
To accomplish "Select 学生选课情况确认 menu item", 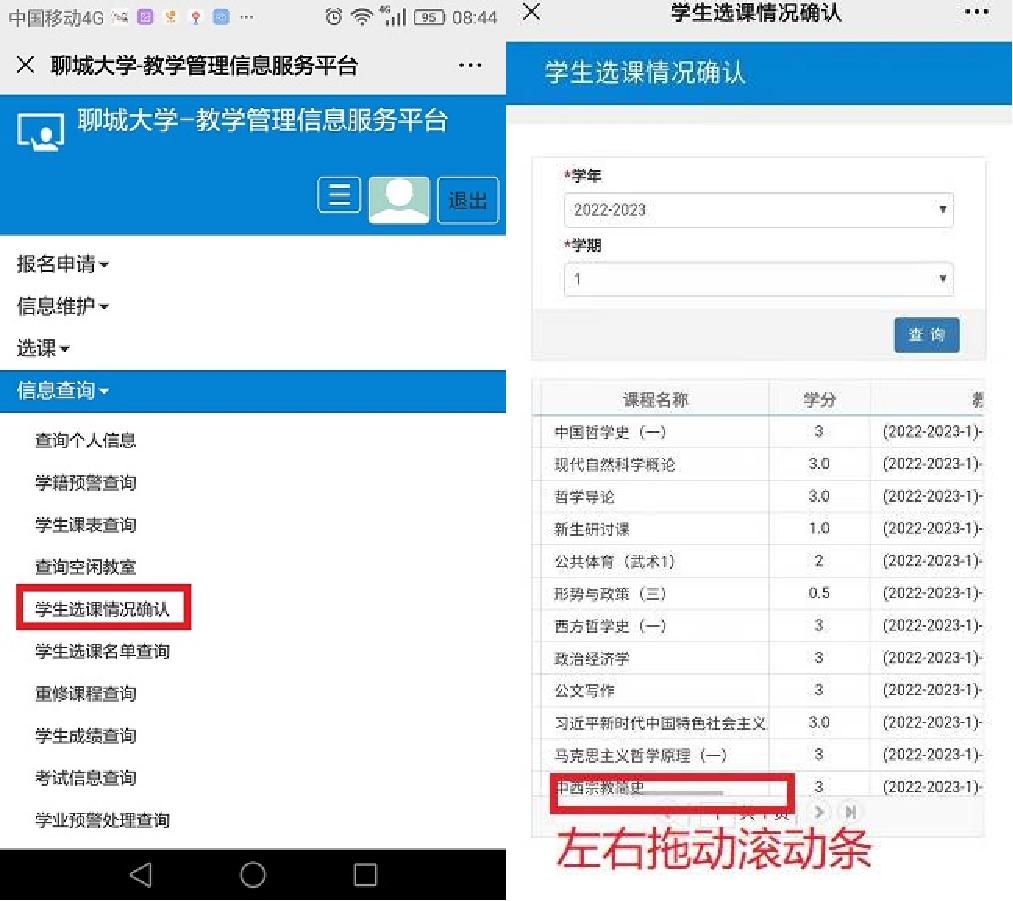I will (102, 609).
